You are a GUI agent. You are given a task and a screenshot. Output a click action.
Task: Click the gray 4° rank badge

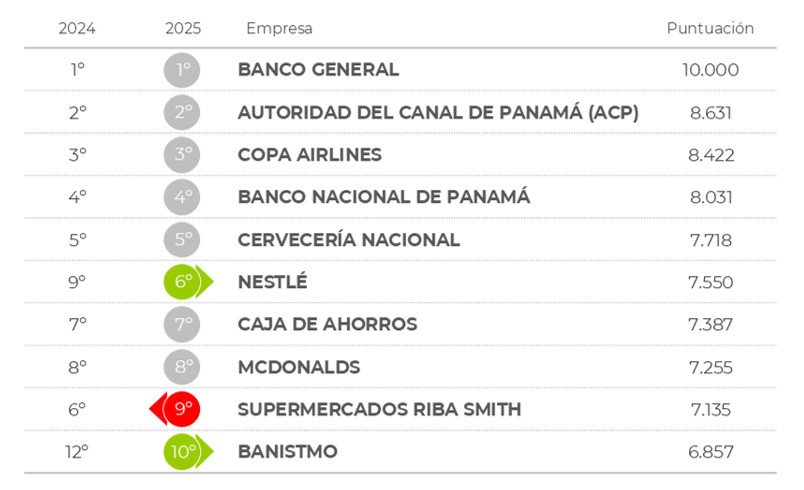[x=182, y=197]
